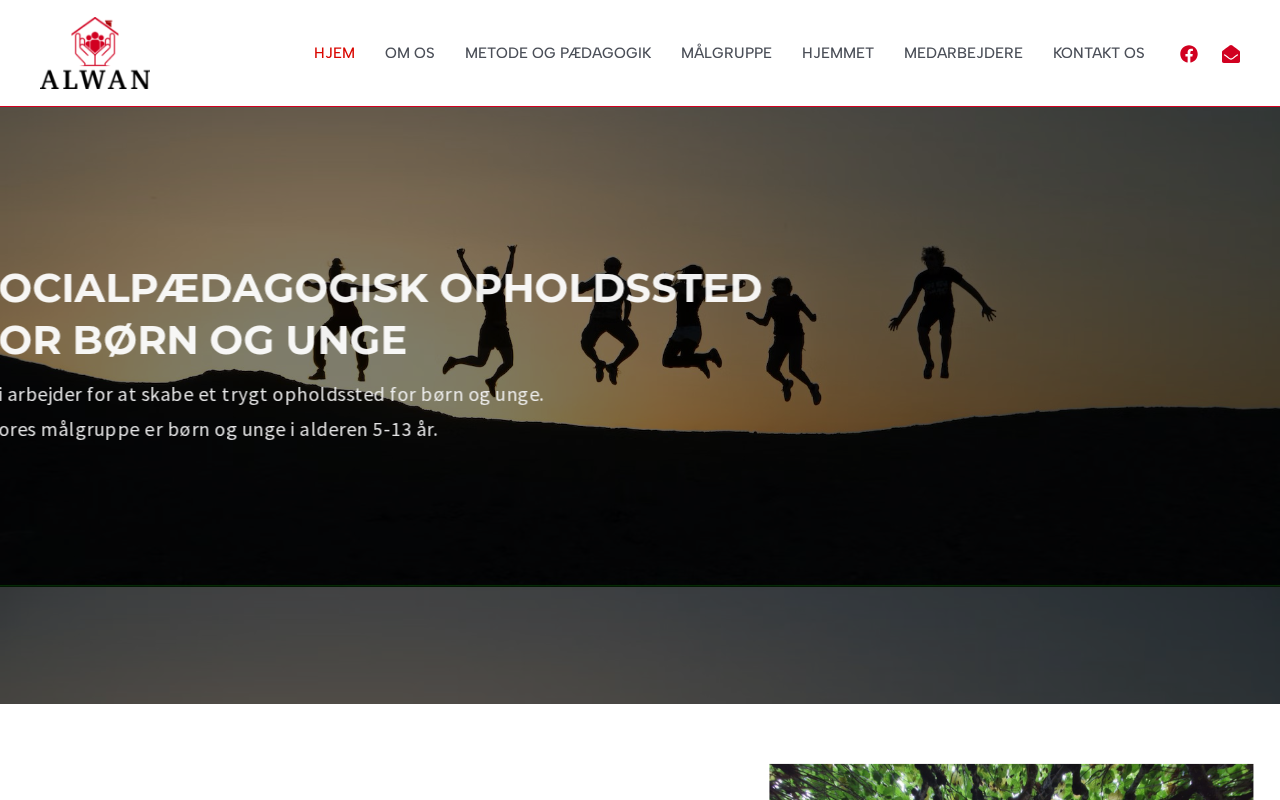Click the målgruppe alderen 5-13 år sentence
Image resolution: width=1280 pixels, height=800 pixels.
pos(218,429)
